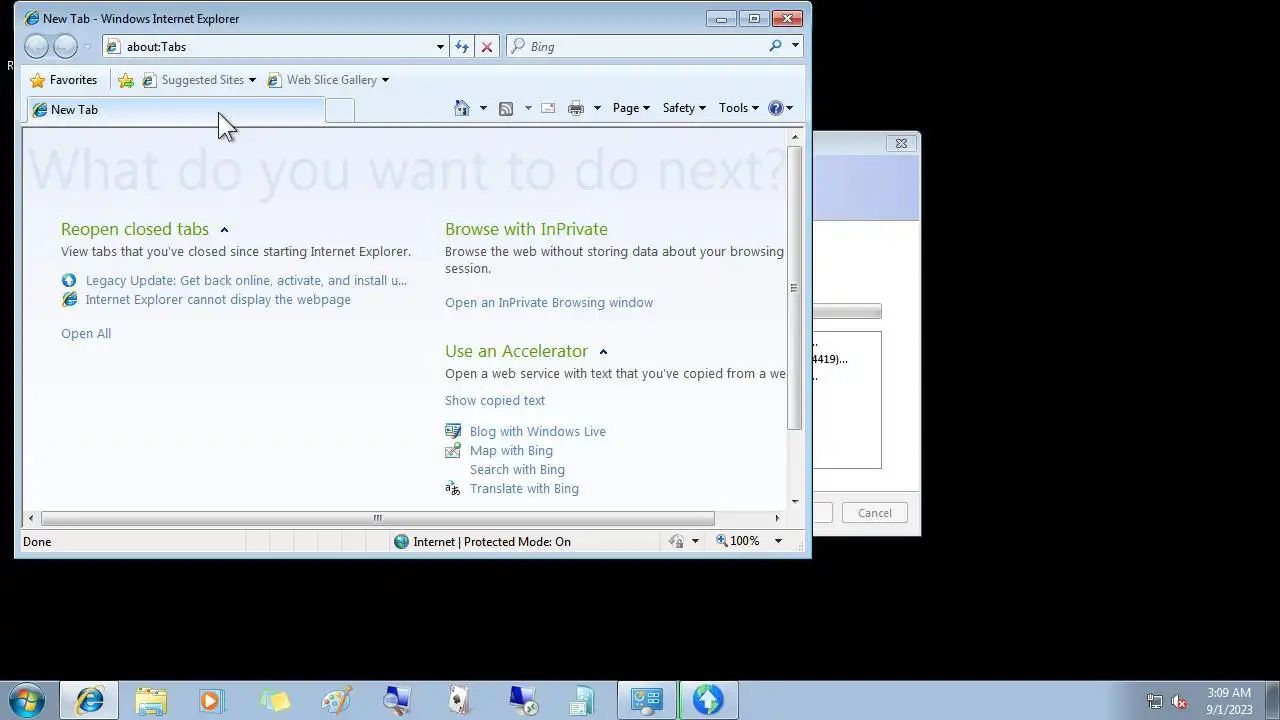The height and width of the screenshot is (720, 1280).
Task: Click Open an InPrivate Browsing window
Action: coord(549,302)
